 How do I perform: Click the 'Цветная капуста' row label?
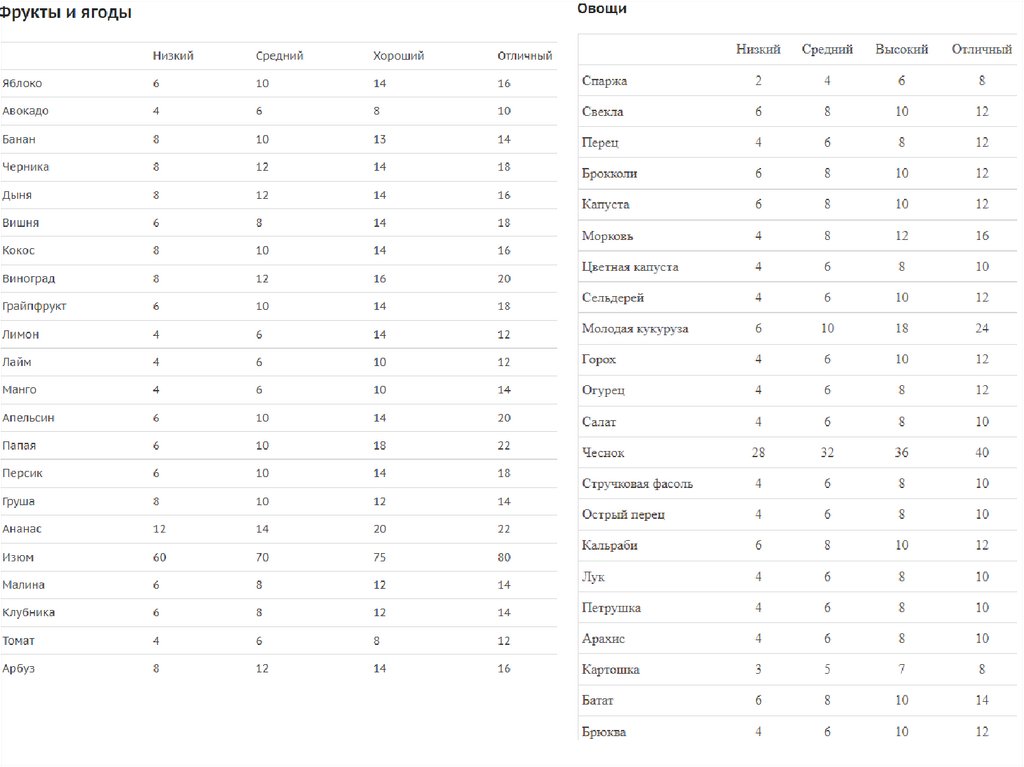[630, 267]
